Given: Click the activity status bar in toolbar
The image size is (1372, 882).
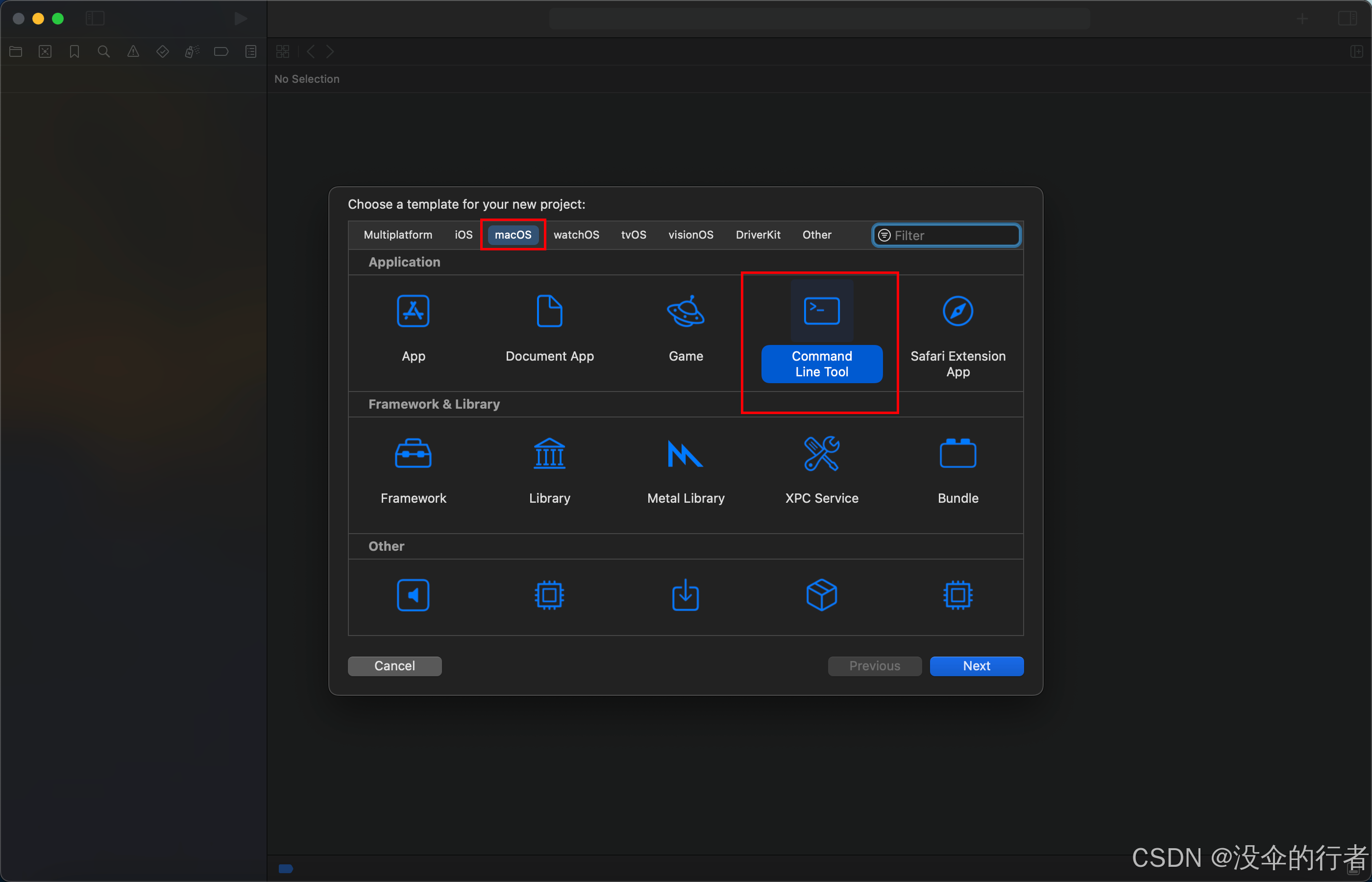Looking at the screenshot, I should (819, 19).
